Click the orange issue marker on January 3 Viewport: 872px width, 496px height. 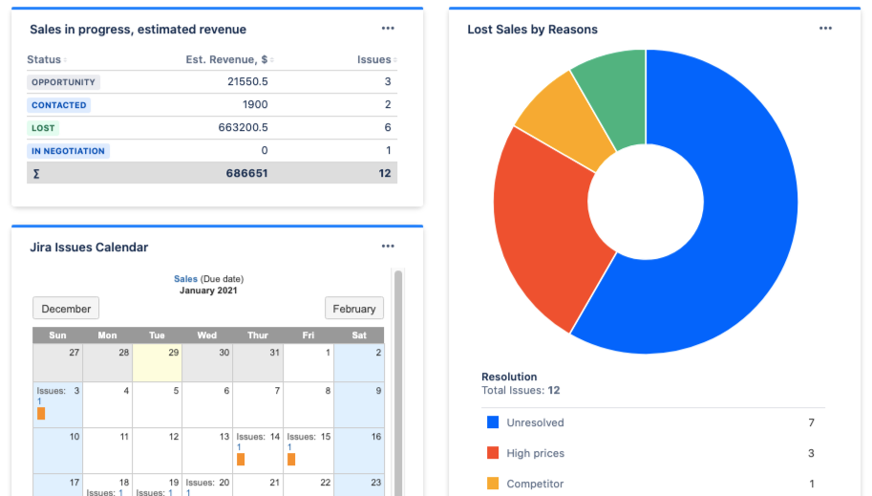[41, 413]
